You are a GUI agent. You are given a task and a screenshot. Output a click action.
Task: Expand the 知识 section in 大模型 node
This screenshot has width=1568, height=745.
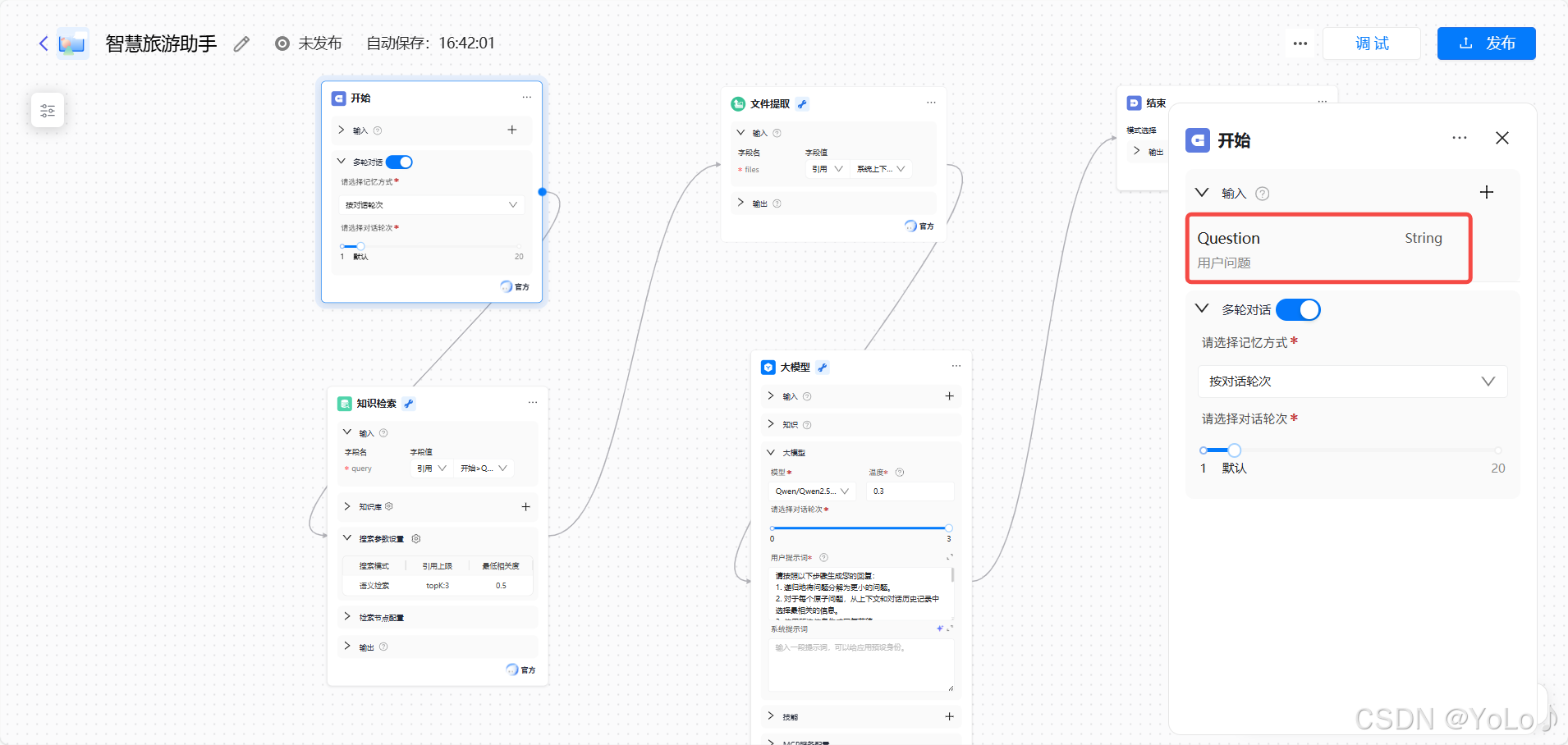tap(771, 424)
